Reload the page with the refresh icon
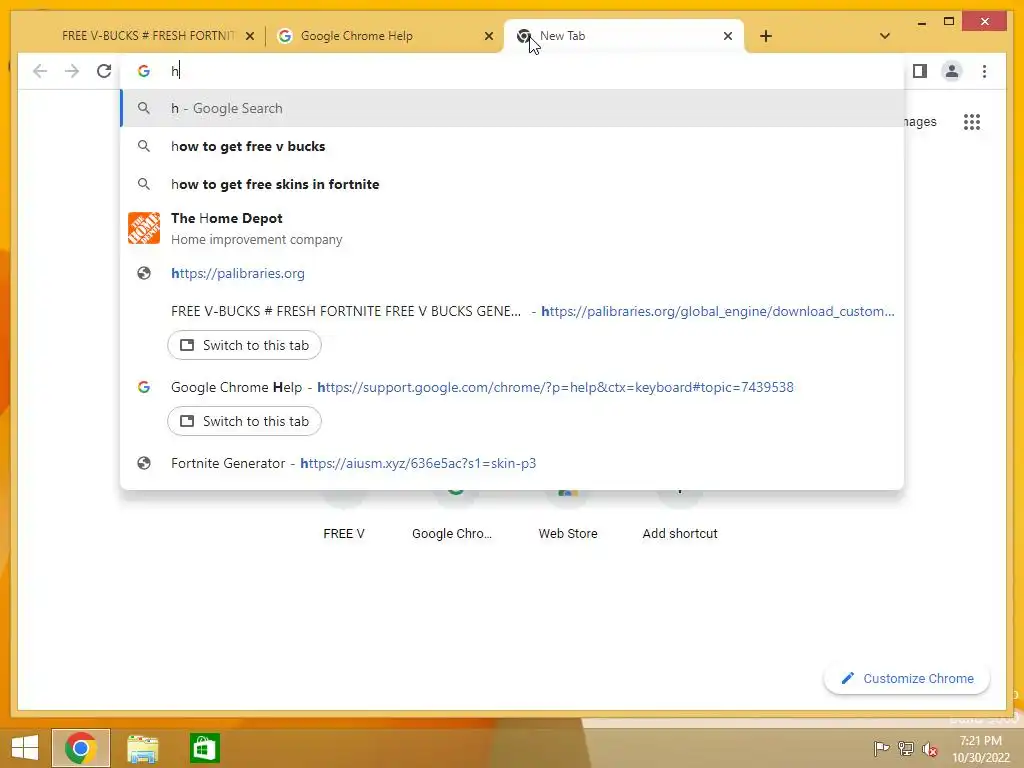The height and width of the screenshot is (768, 1024). (x=104, y=71)
